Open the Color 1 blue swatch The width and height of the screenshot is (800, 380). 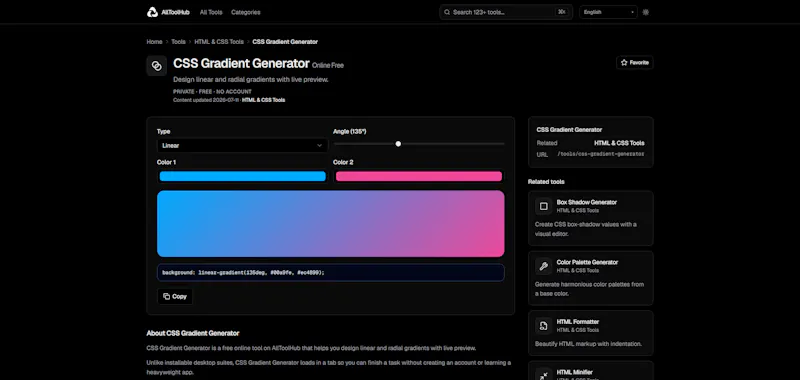(x=242, y=176)
